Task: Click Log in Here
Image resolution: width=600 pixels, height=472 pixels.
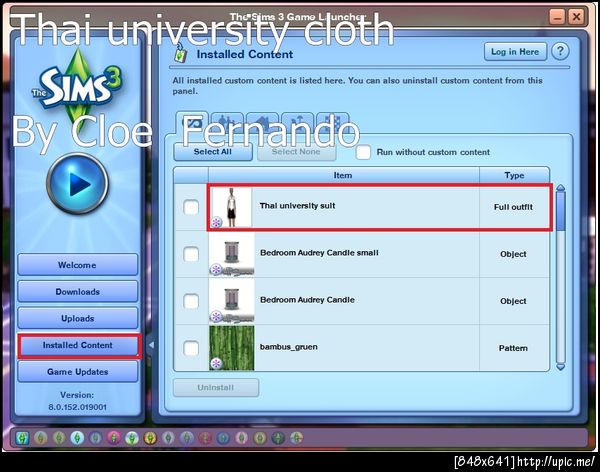Action: (x=515, y=52)
